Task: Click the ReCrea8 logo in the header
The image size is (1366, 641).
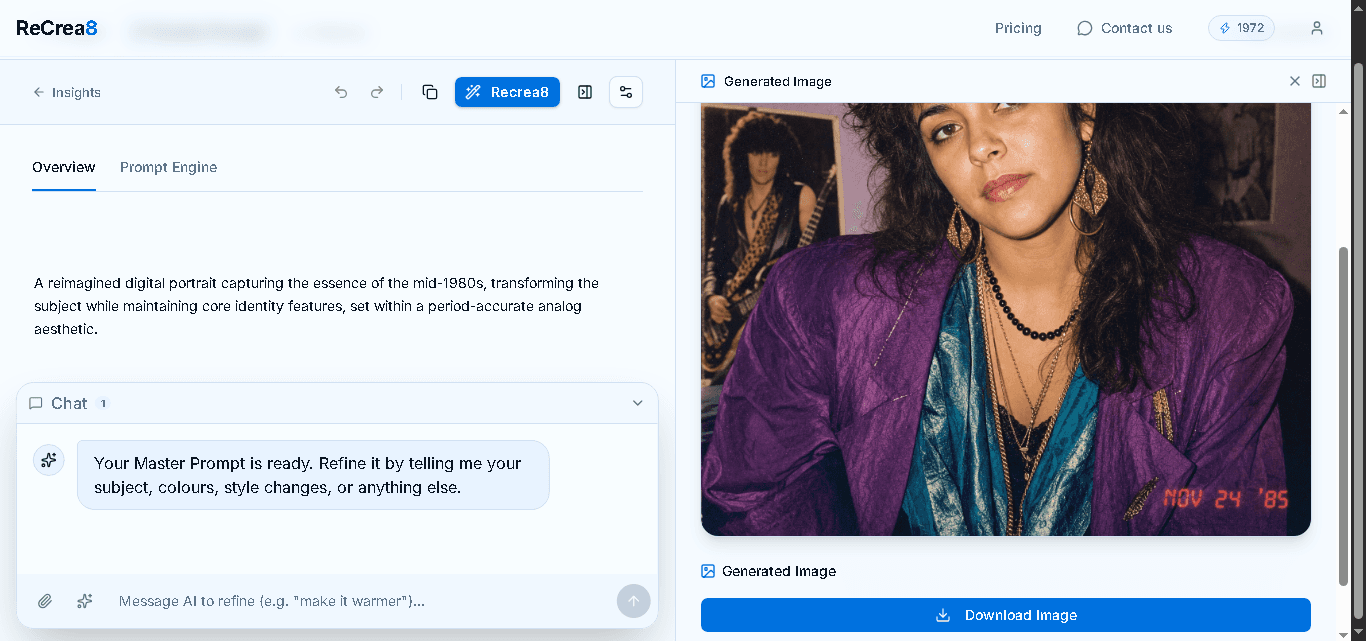Action: [x=57, y=28]
